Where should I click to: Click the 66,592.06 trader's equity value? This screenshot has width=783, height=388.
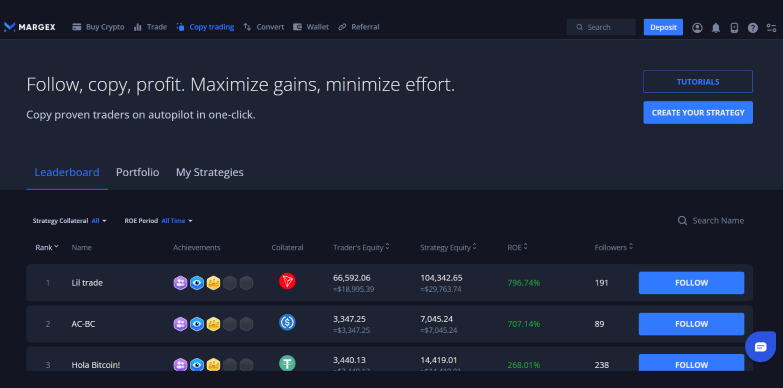coord(352,278)
